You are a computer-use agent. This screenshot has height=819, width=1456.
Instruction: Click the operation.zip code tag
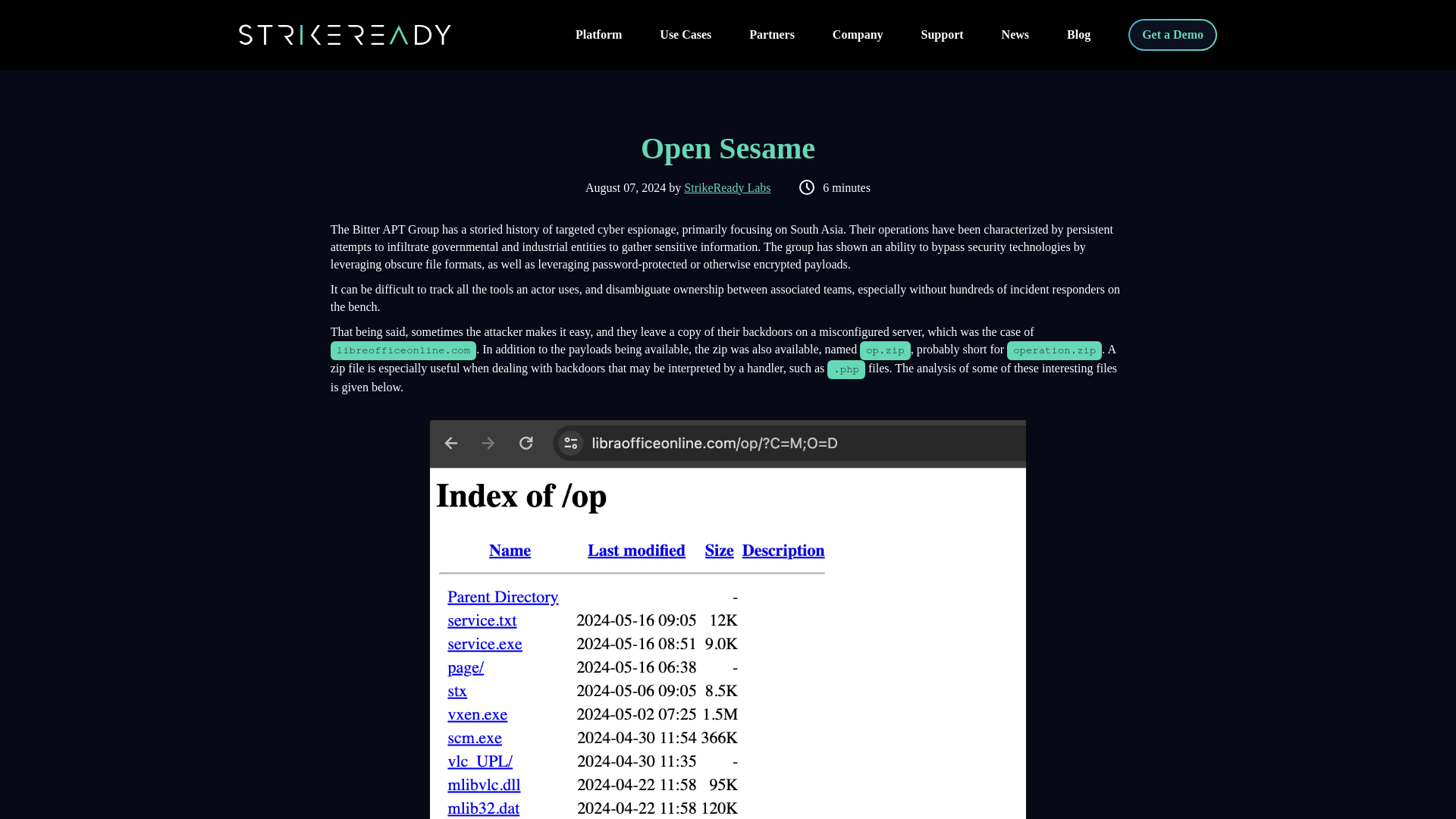(1054, 350)
